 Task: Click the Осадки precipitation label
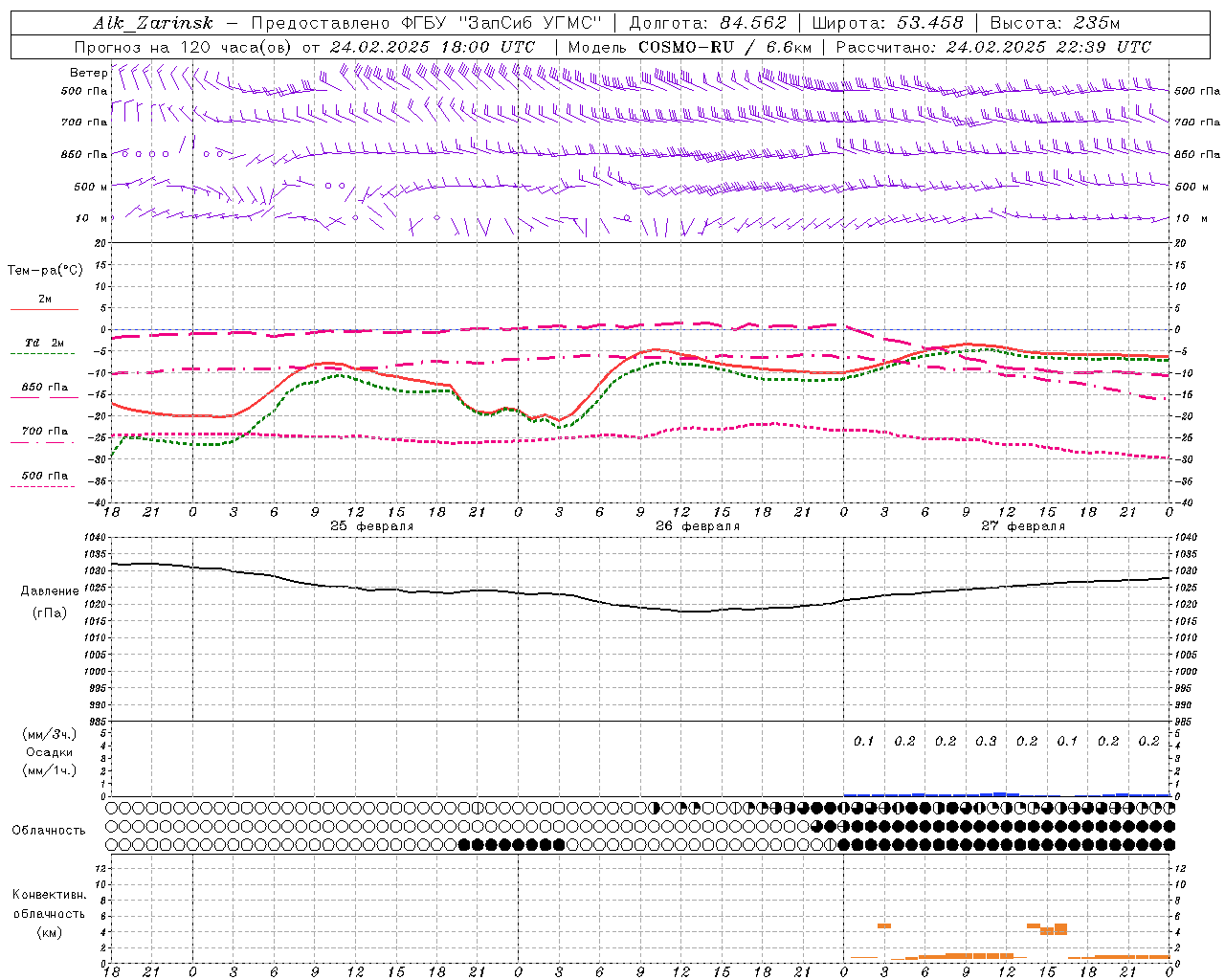coord(50,752)
